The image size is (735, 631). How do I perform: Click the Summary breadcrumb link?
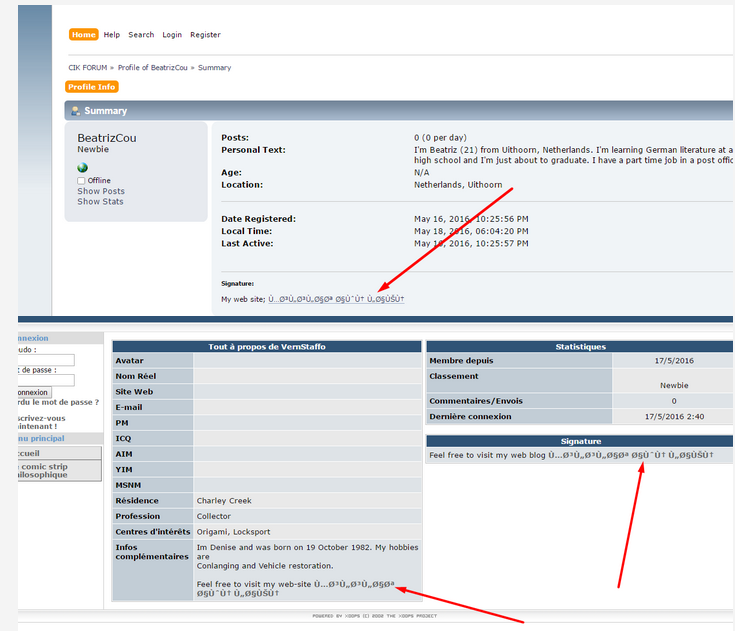(x=214, y=68)
